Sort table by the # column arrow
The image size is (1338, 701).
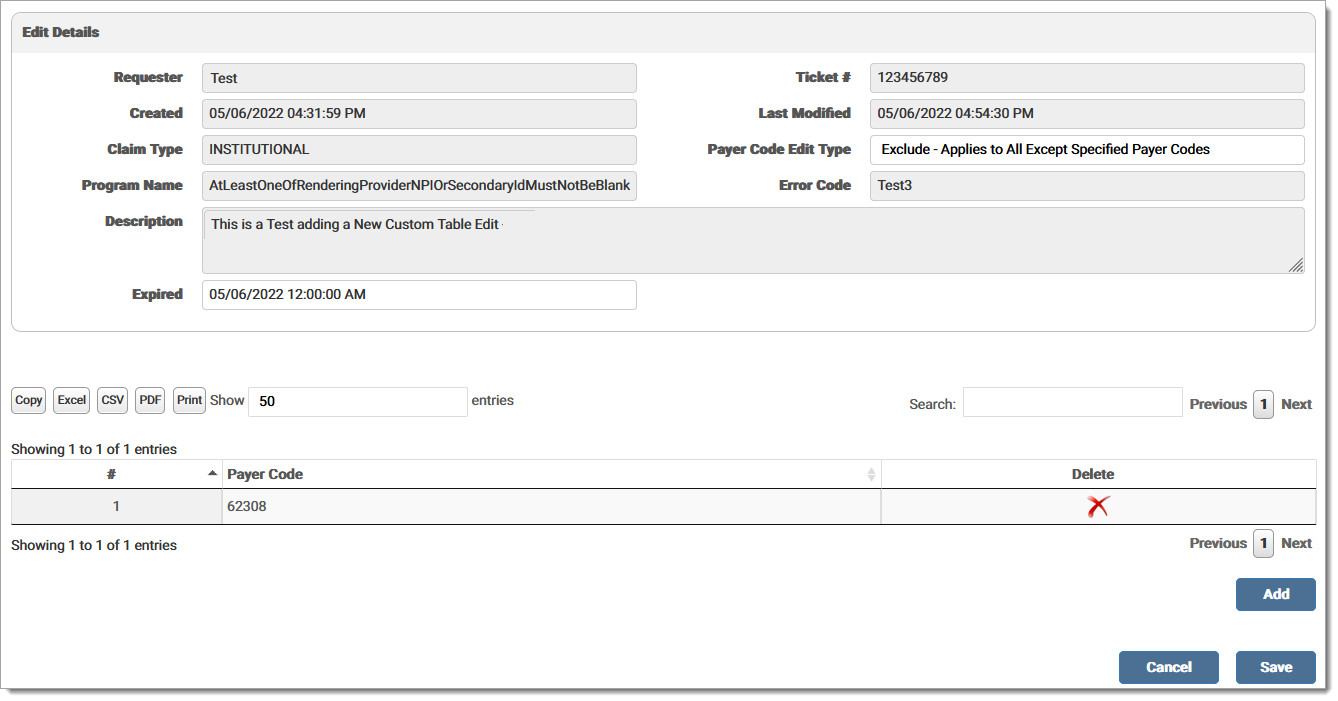click(212, 474)
